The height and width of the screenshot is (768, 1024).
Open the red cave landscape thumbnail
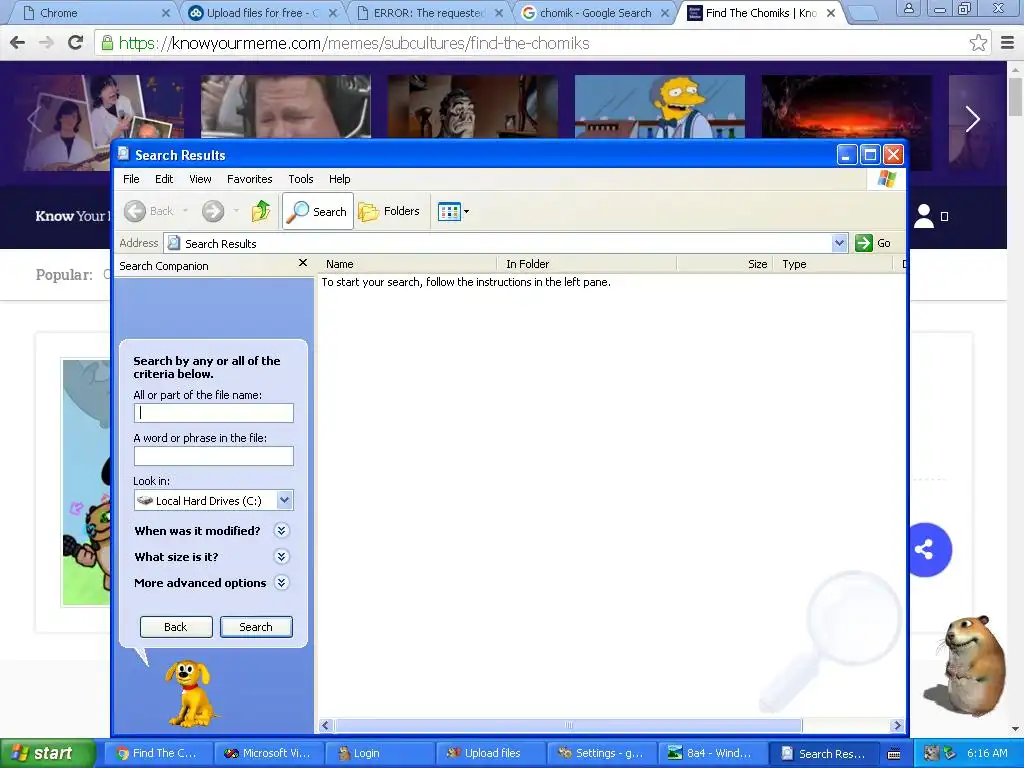[x=847, y=106]
